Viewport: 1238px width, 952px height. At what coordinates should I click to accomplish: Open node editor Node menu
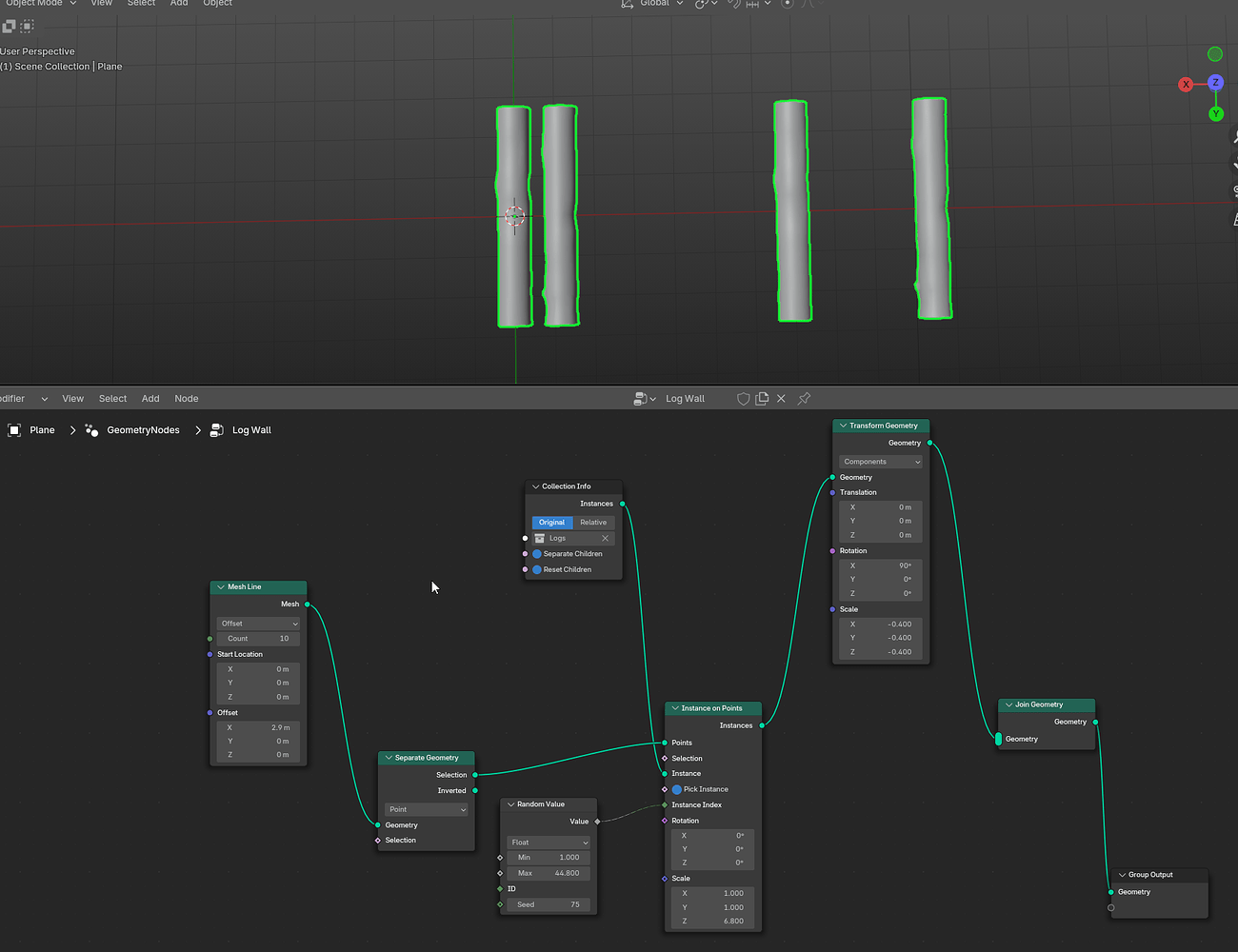pyautogui.click(x=187, y=399)
